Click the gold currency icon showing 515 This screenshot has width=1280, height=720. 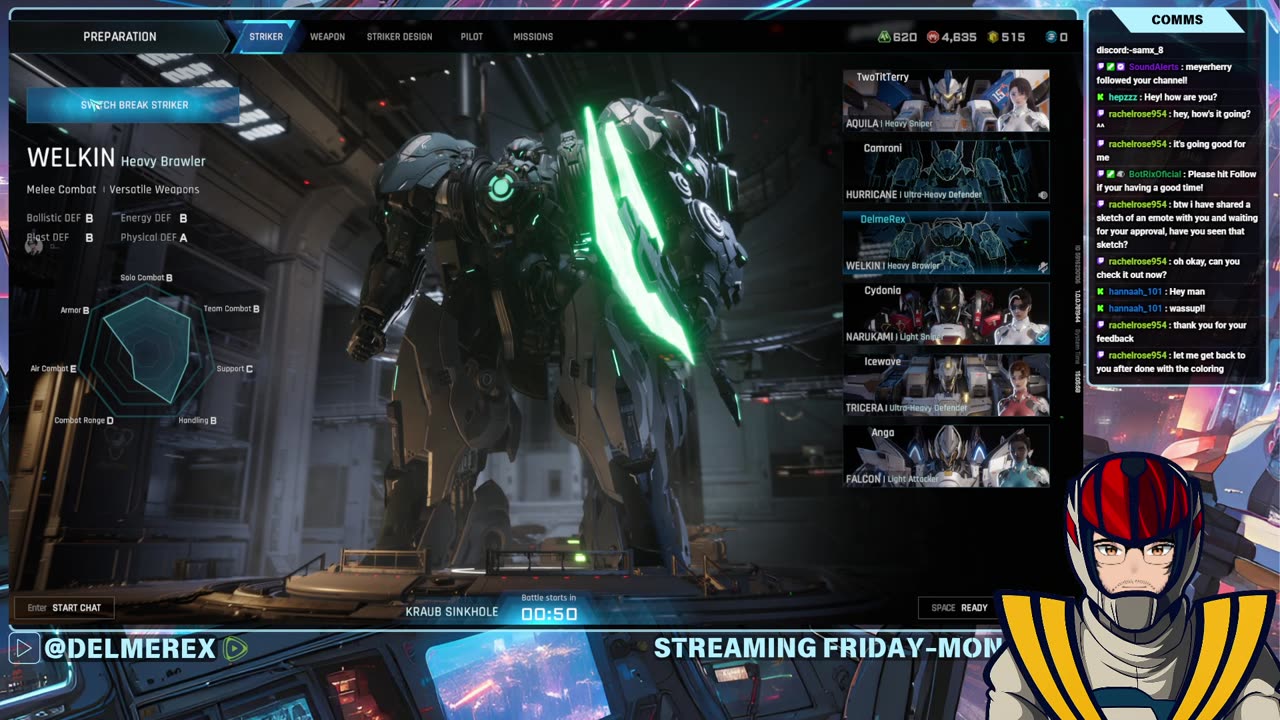993,37
